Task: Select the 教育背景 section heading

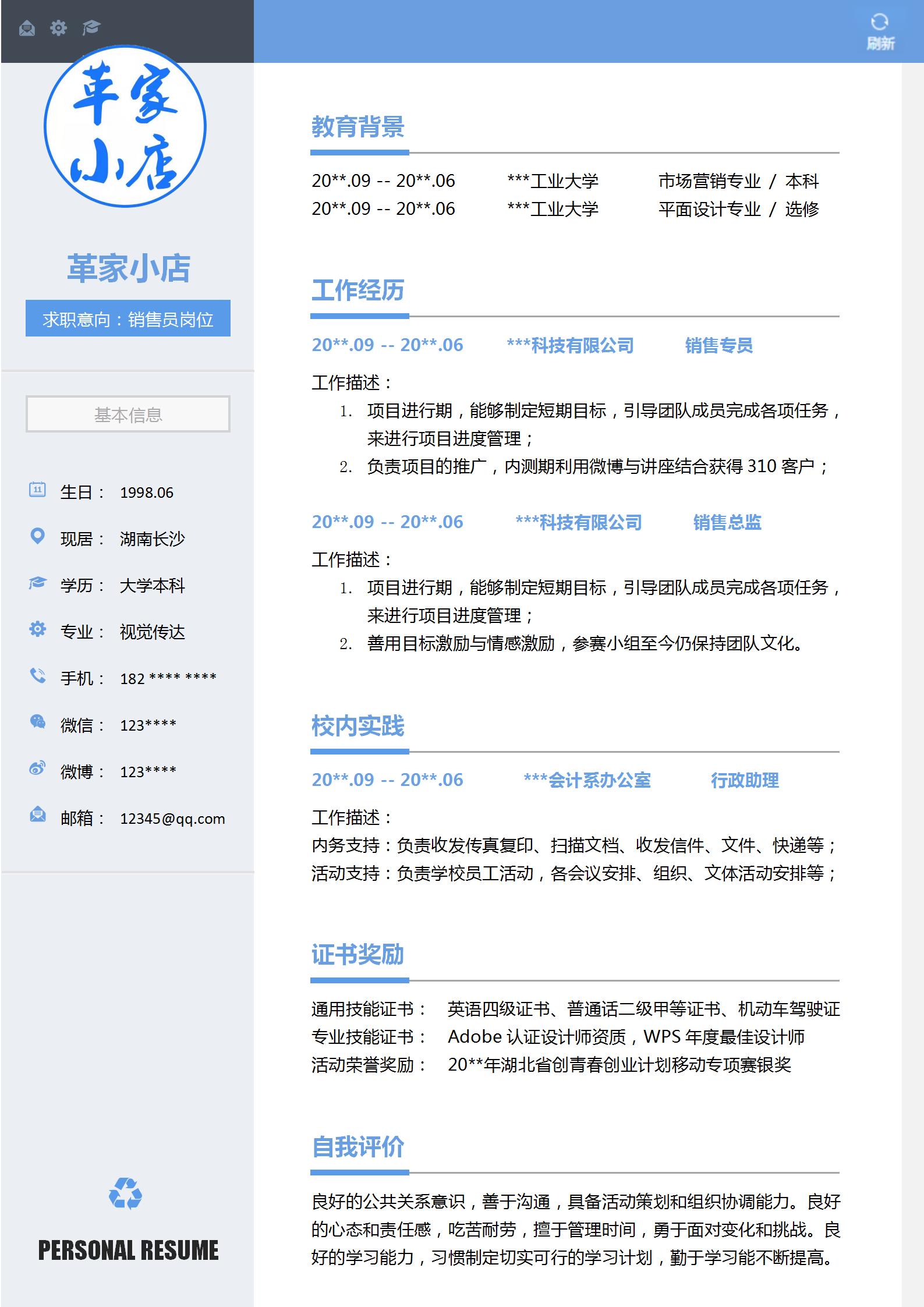Action: coord(358,126)
